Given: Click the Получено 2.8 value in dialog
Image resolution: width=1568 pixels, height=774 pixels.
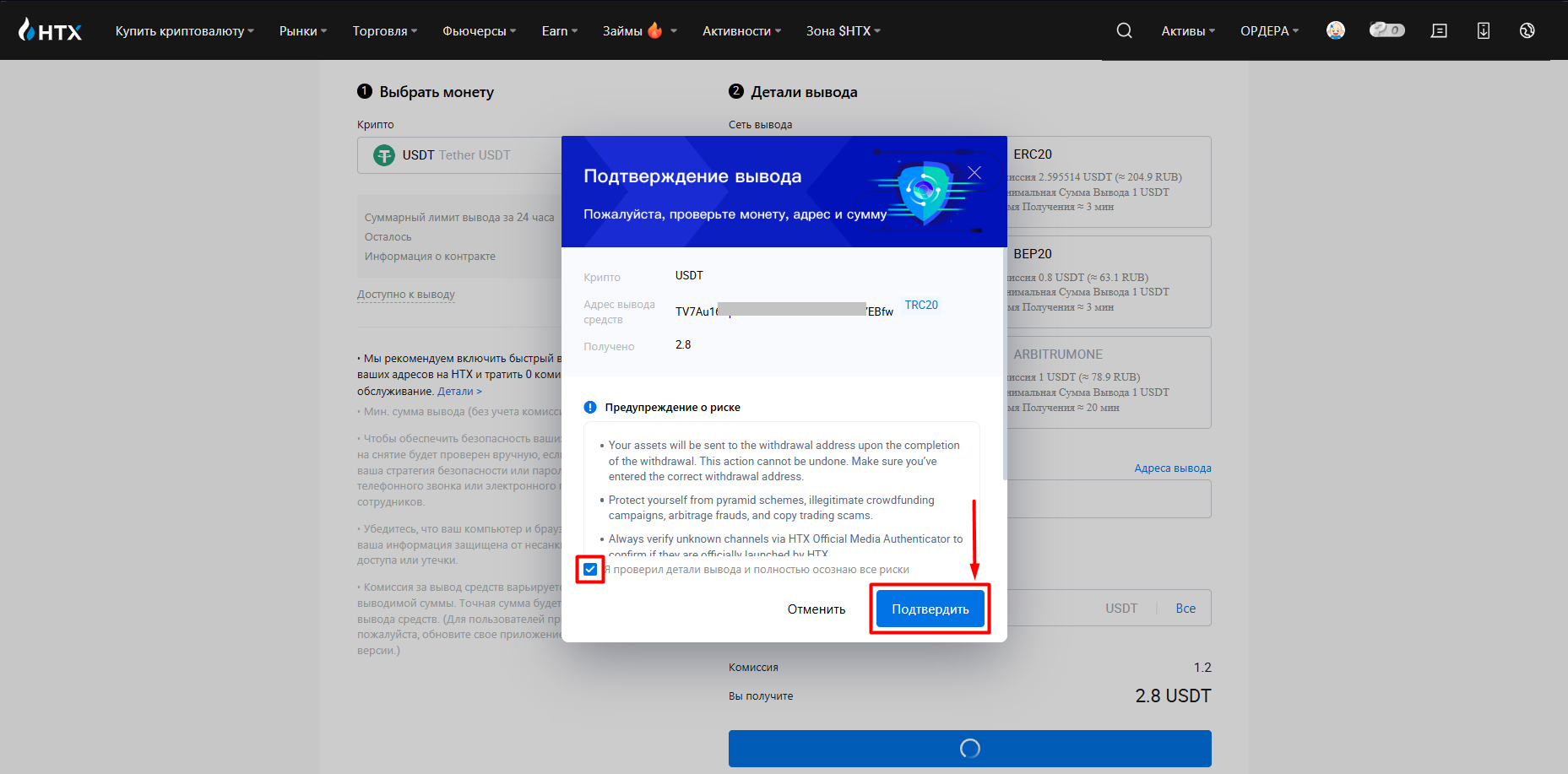Looking at the screenshot, I should point(683,344).
